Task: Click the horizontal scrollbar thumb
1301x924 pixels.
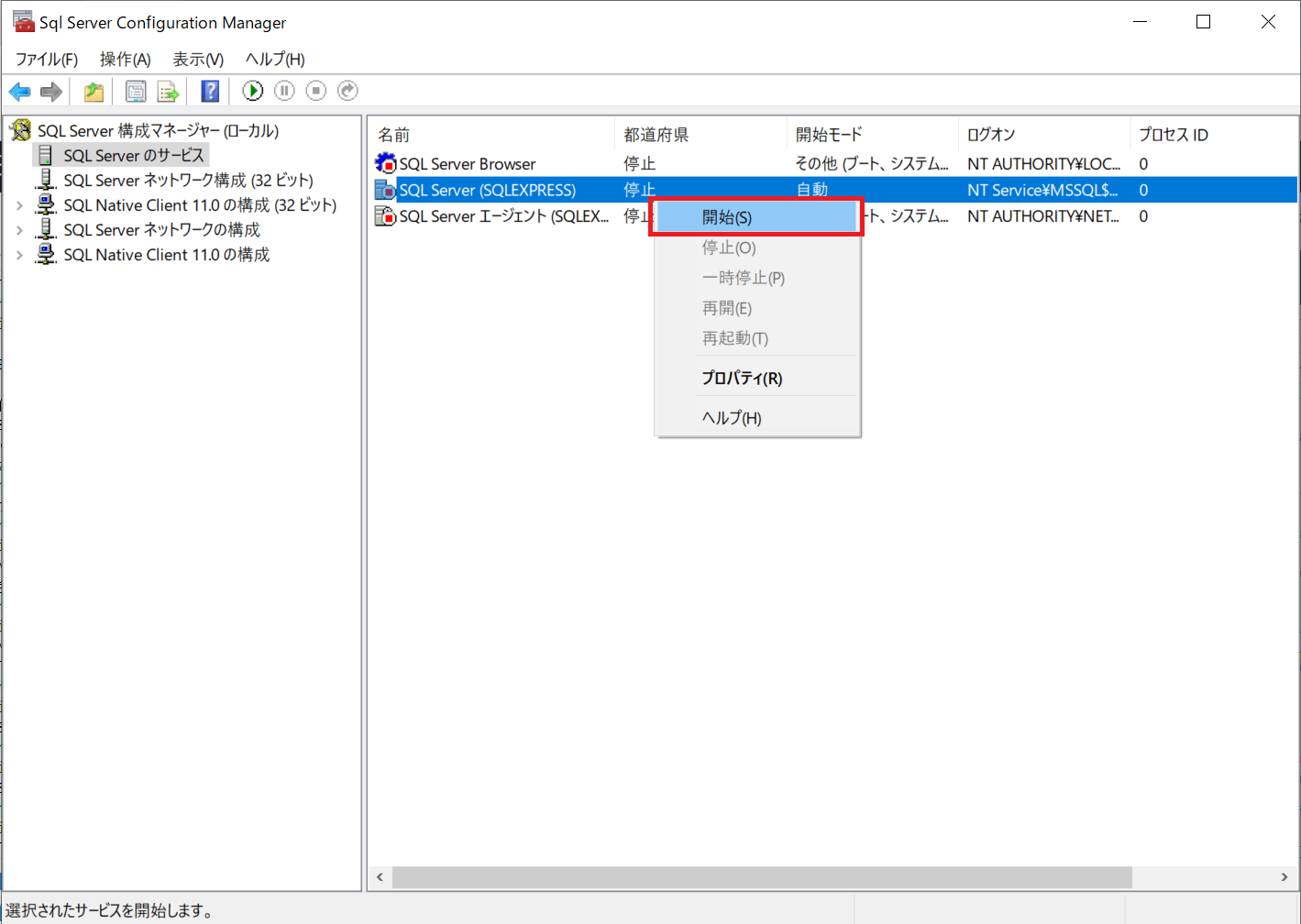Action: coord(762,877)
